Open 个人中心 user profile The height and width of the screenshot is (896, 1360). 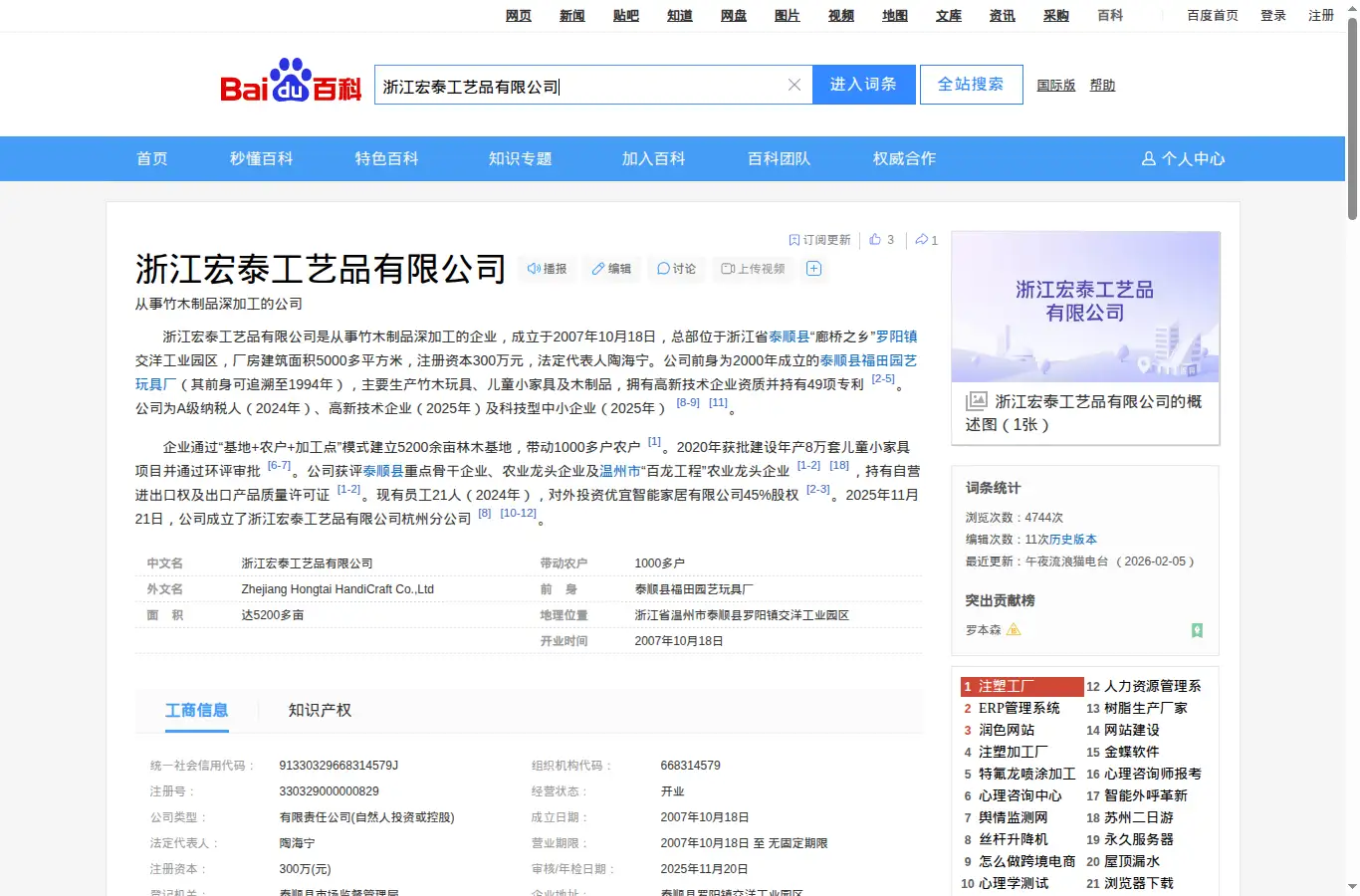[x=1183, y=158]
